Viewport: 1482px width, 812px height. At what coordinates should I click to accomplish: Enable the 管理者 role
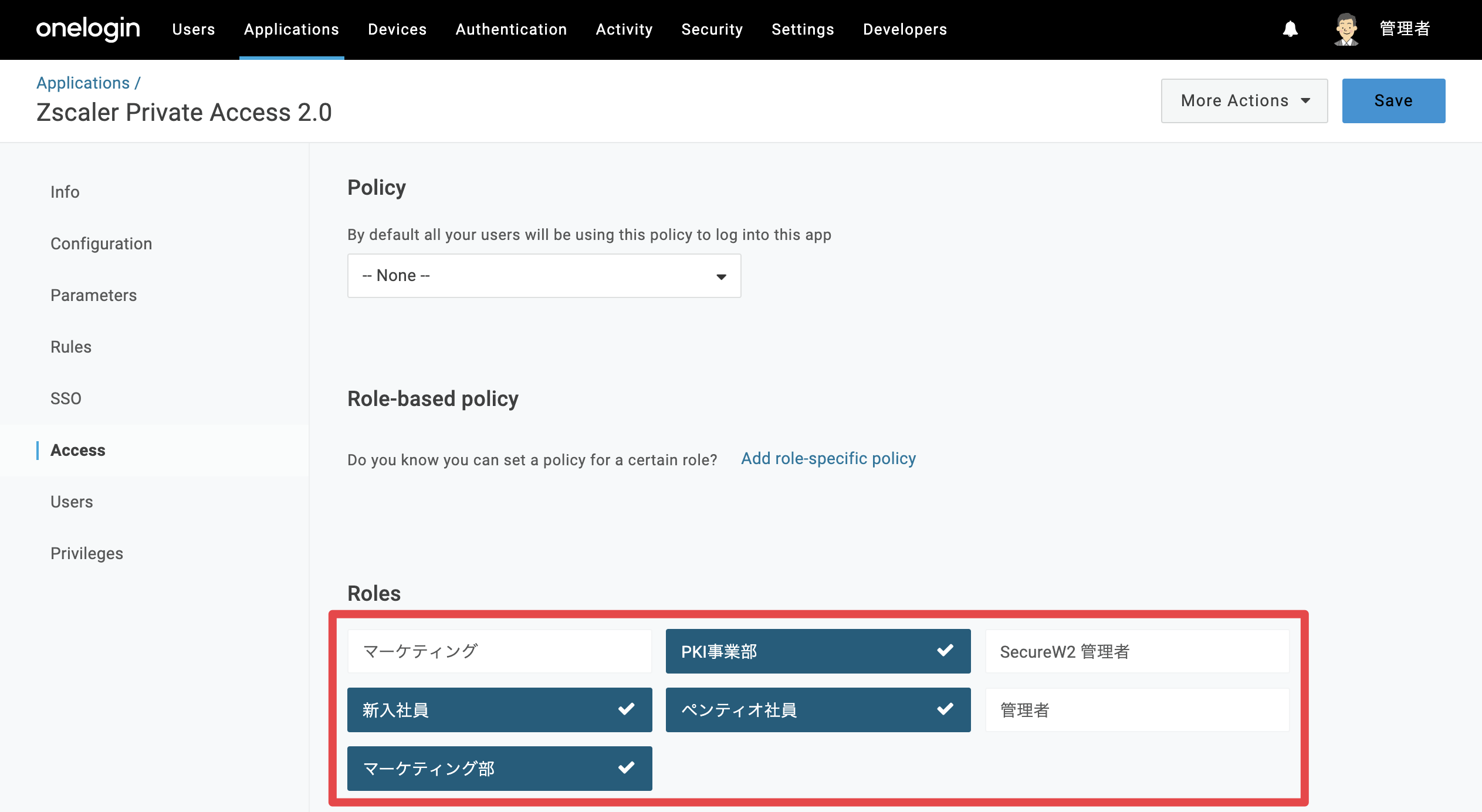tap(1137, 710)
